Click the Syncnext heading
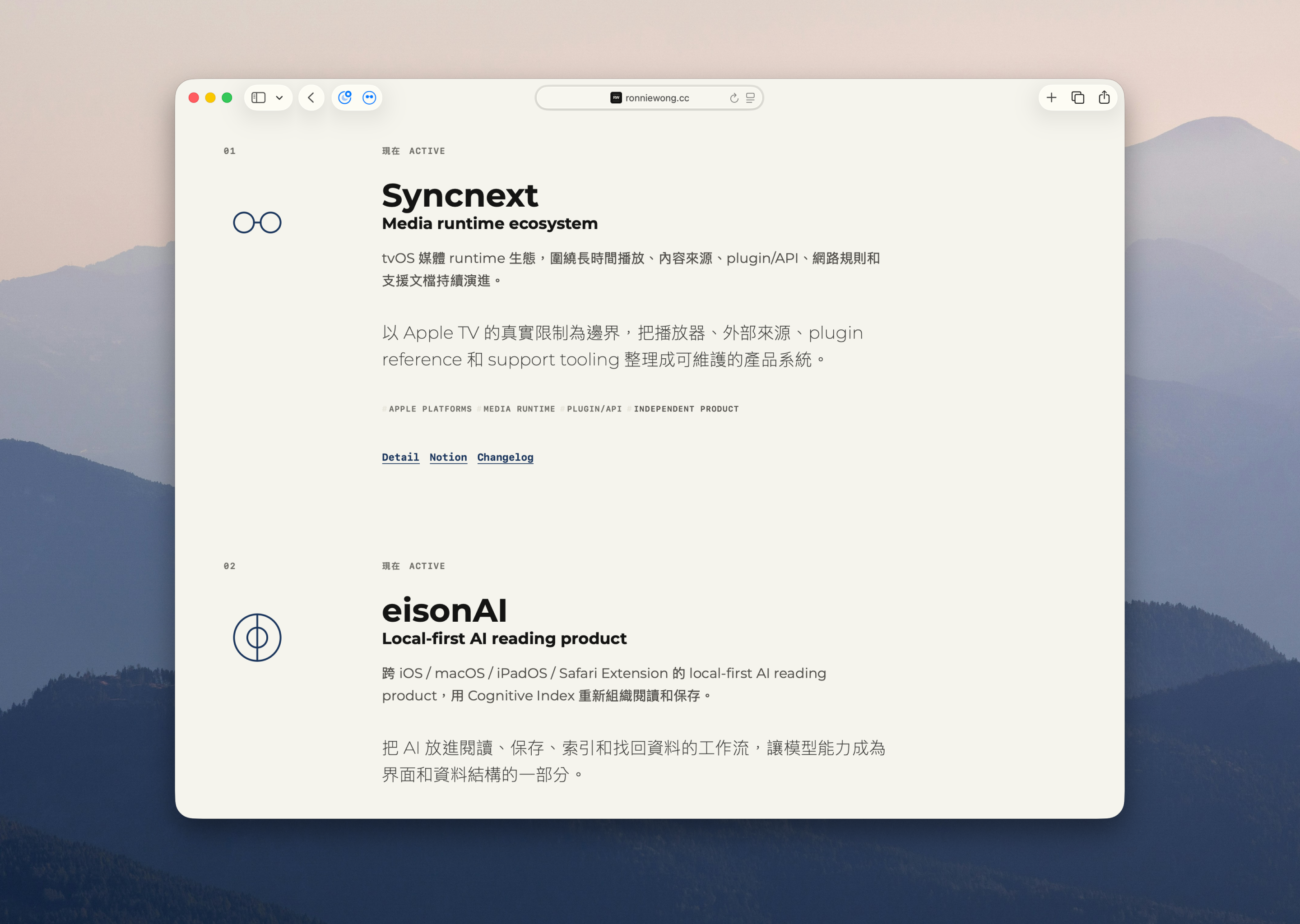The width and height of the screenshot is (1300, 924). pos(460,196)
